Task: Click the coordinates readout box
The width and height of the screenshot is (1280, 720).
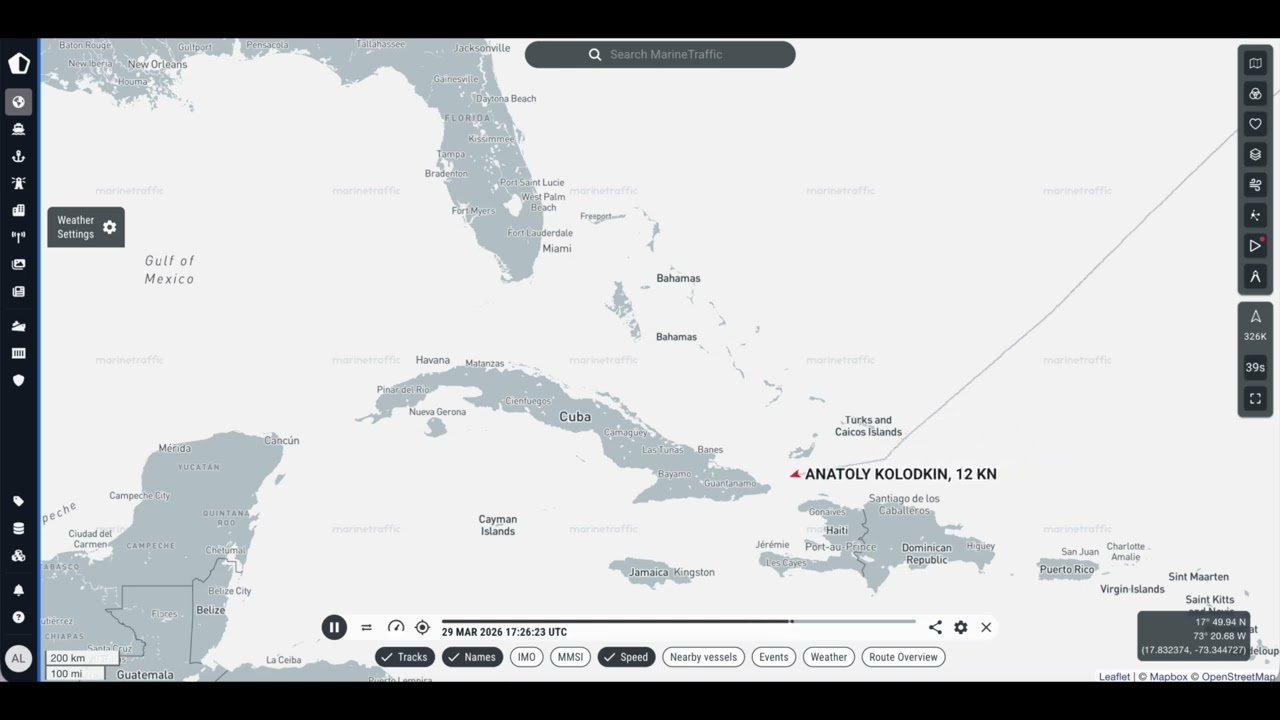Action: coord(1193,636)
